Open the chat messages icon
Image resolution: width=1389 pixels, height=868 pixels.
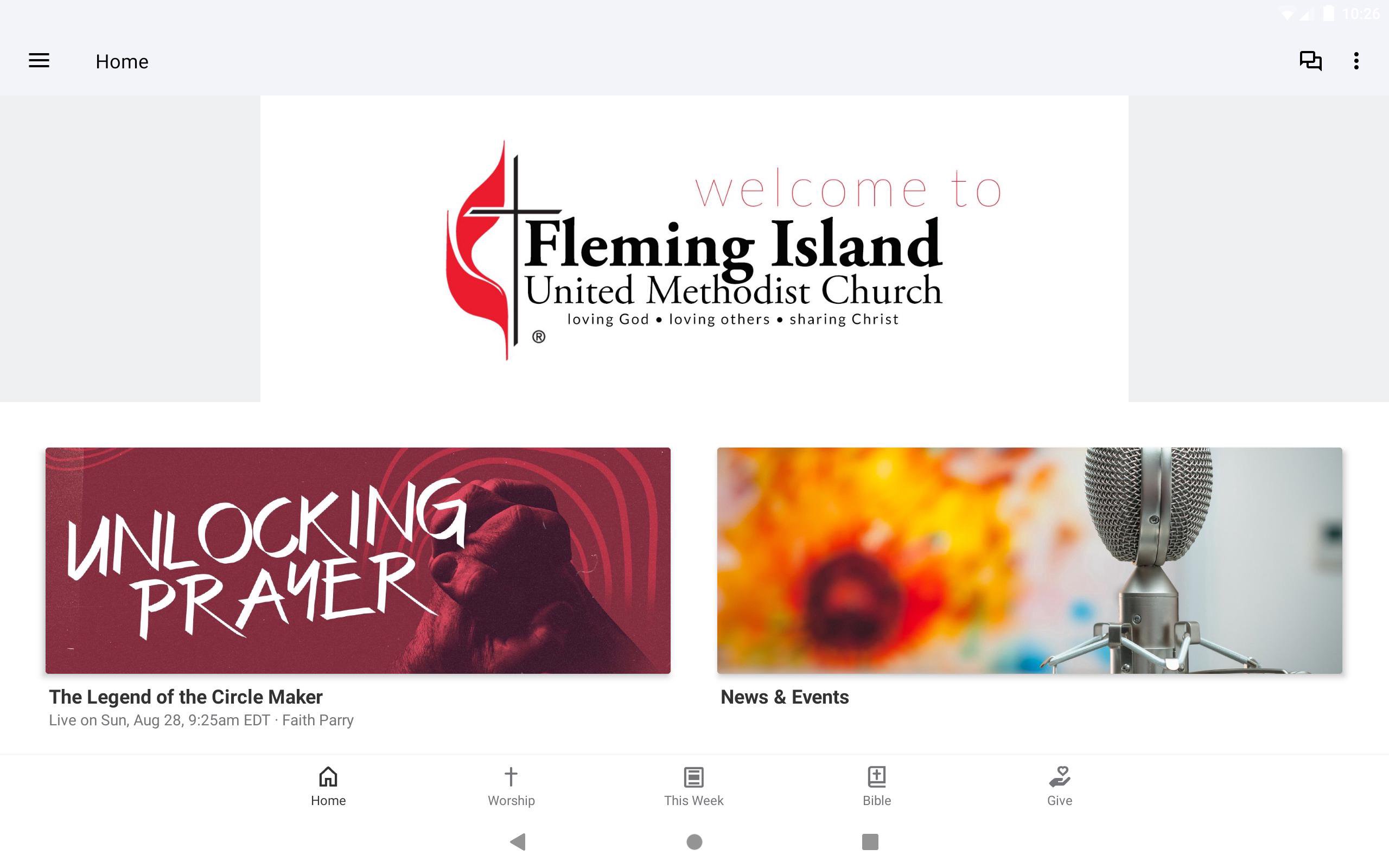tap(1310, 61)
